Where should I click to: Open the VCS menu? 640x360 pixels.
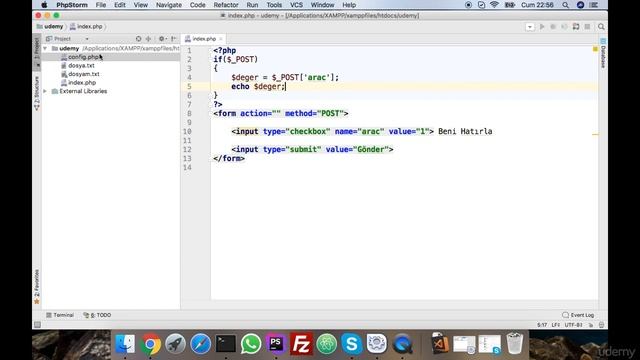click(x=296, y=5)
